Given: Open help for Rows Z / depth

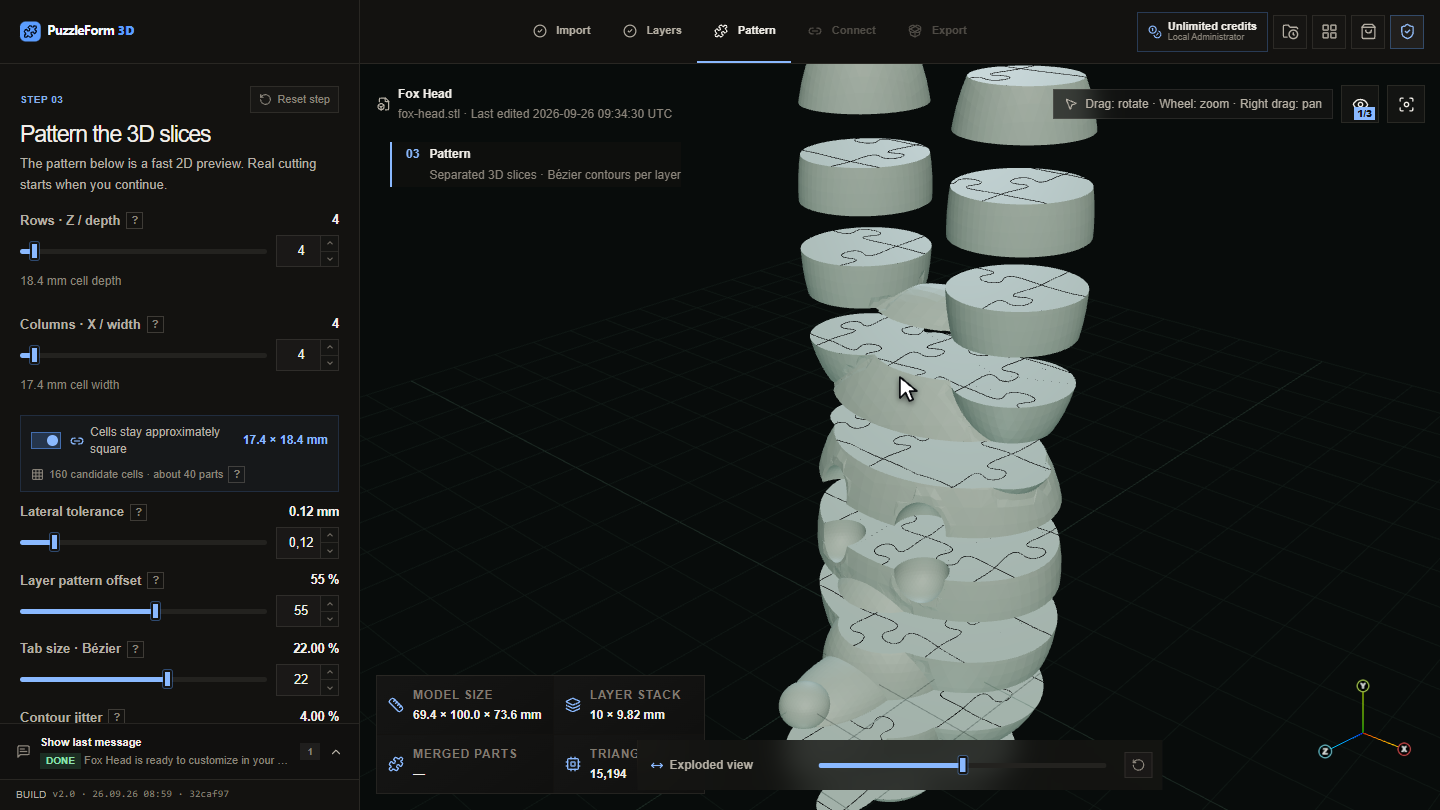Looking at the screenshot, I should click(x=135, y=221).
